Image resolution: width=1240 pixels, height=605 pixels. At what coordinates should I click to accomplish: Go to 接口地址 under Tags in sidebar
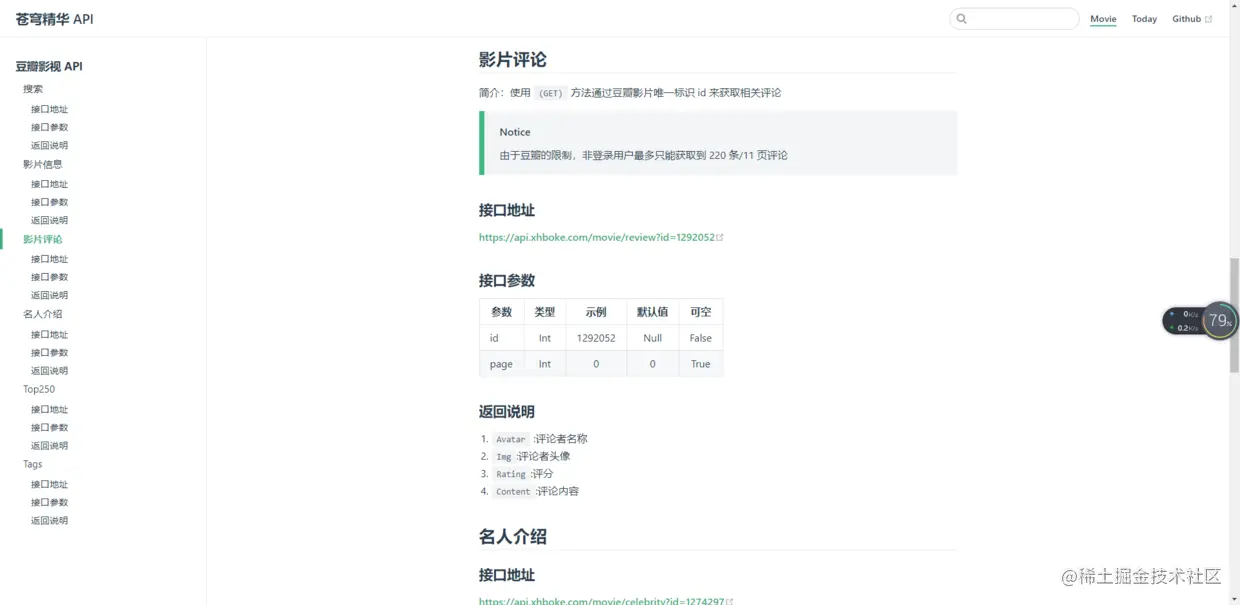(x=49, y=484)
